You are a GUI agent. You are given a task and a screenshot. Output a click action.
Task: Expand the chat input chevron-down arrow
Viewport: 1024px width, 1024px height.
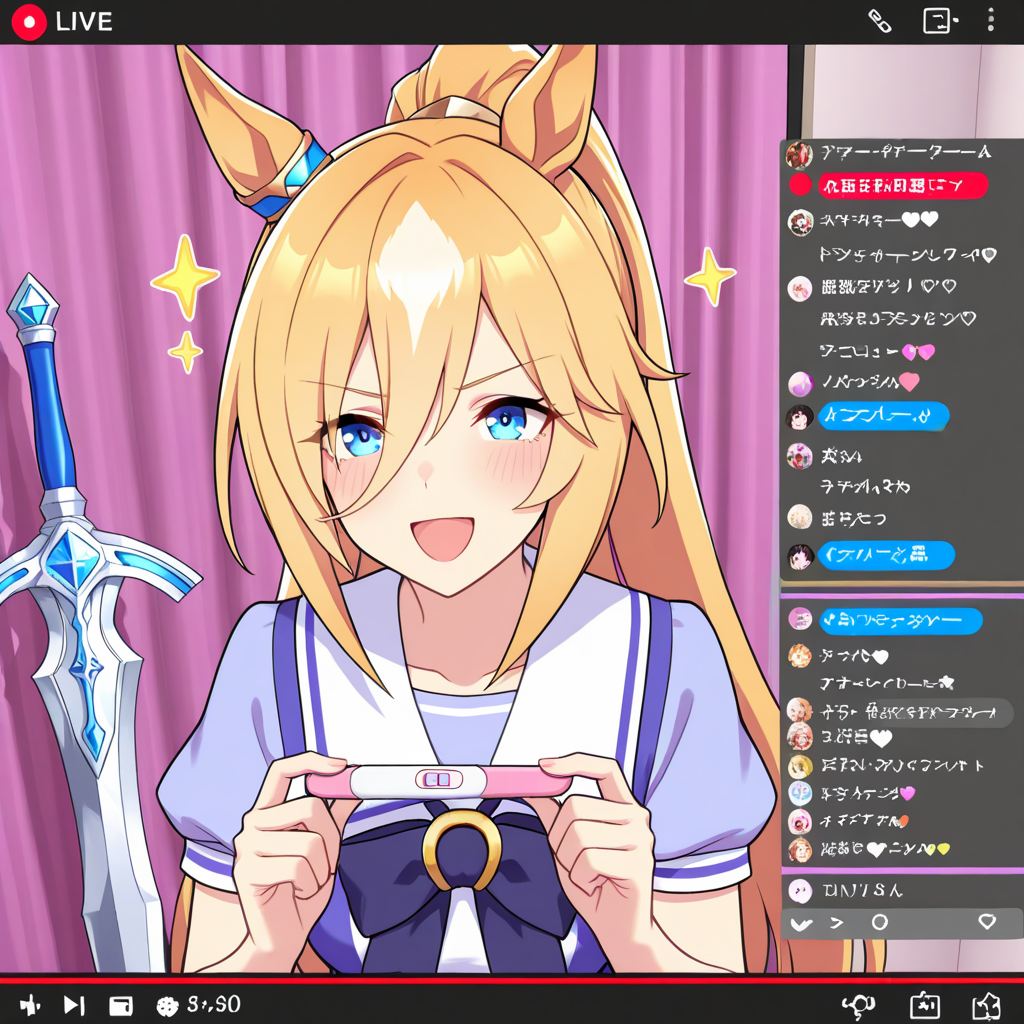(799, 923)
